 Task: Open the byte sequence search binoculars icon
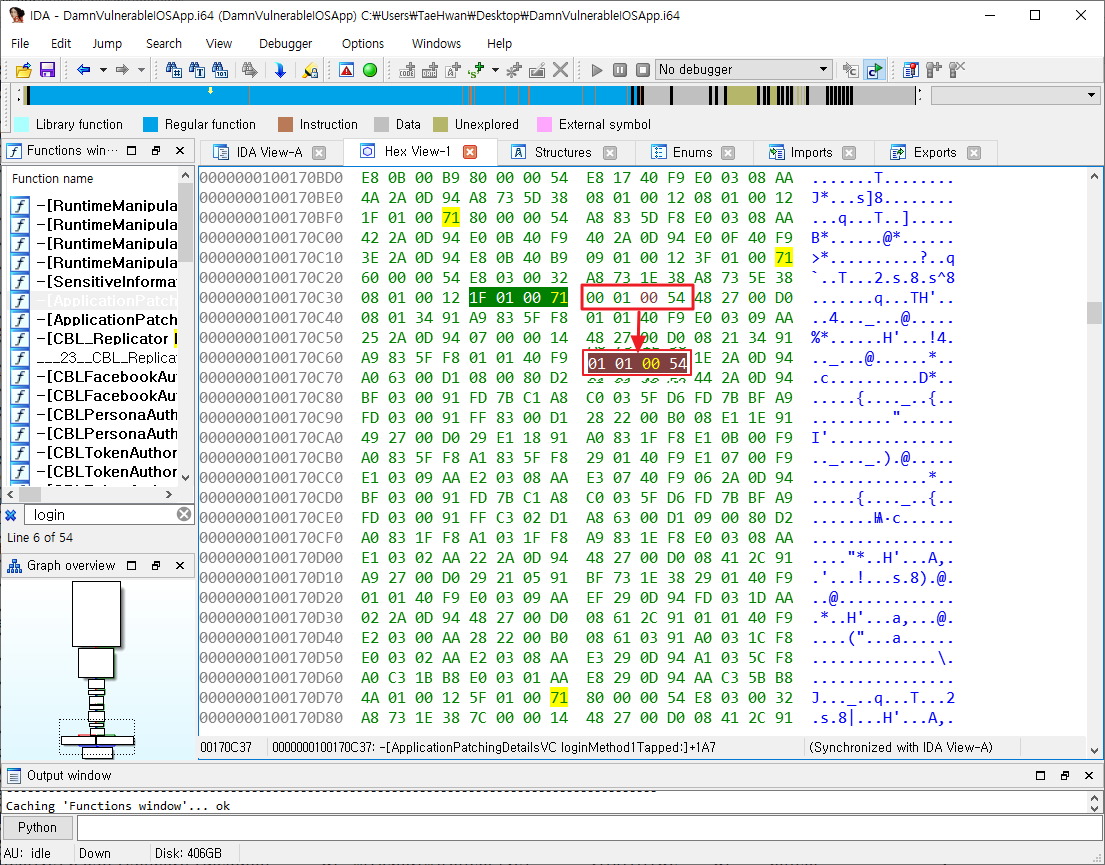pos(220,70)
